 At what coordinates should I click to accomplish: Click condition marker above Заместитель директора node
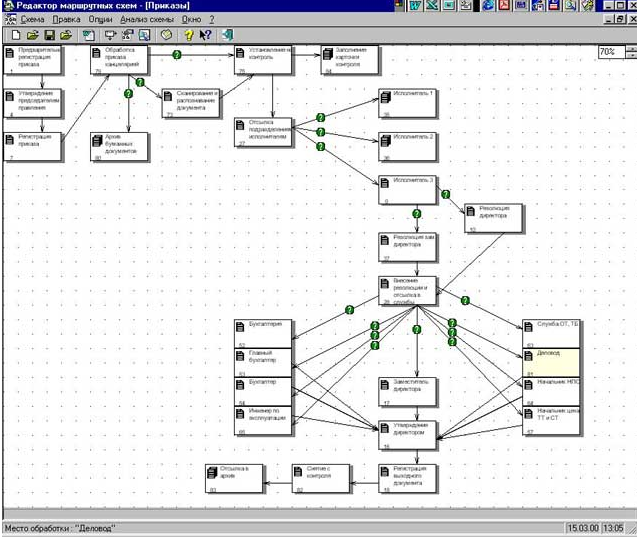click(416, 330)
